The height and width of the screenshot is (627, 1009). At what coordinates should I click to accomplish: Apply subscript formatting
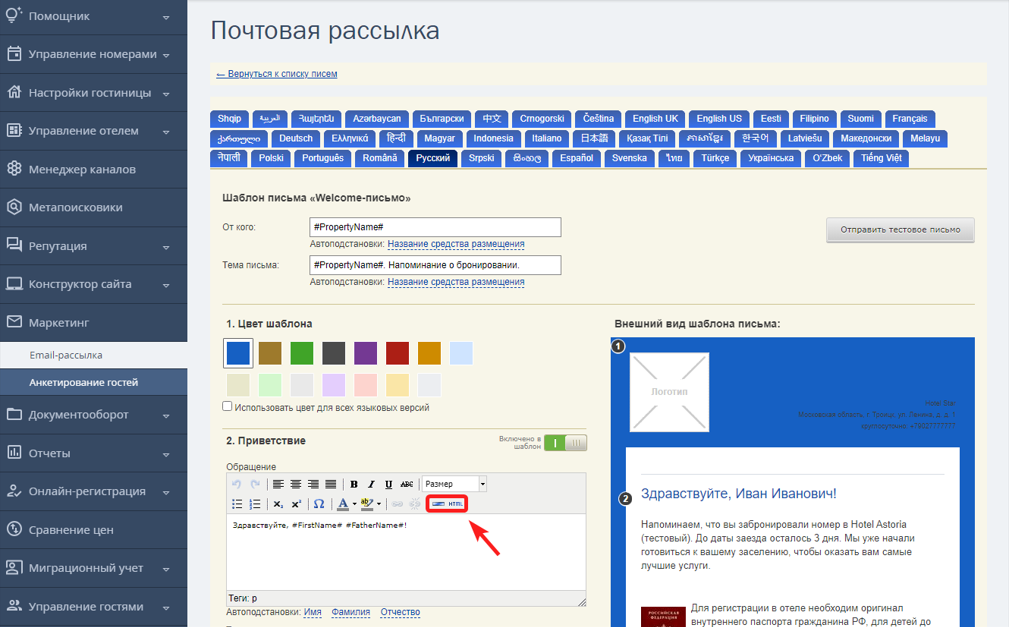278,504
